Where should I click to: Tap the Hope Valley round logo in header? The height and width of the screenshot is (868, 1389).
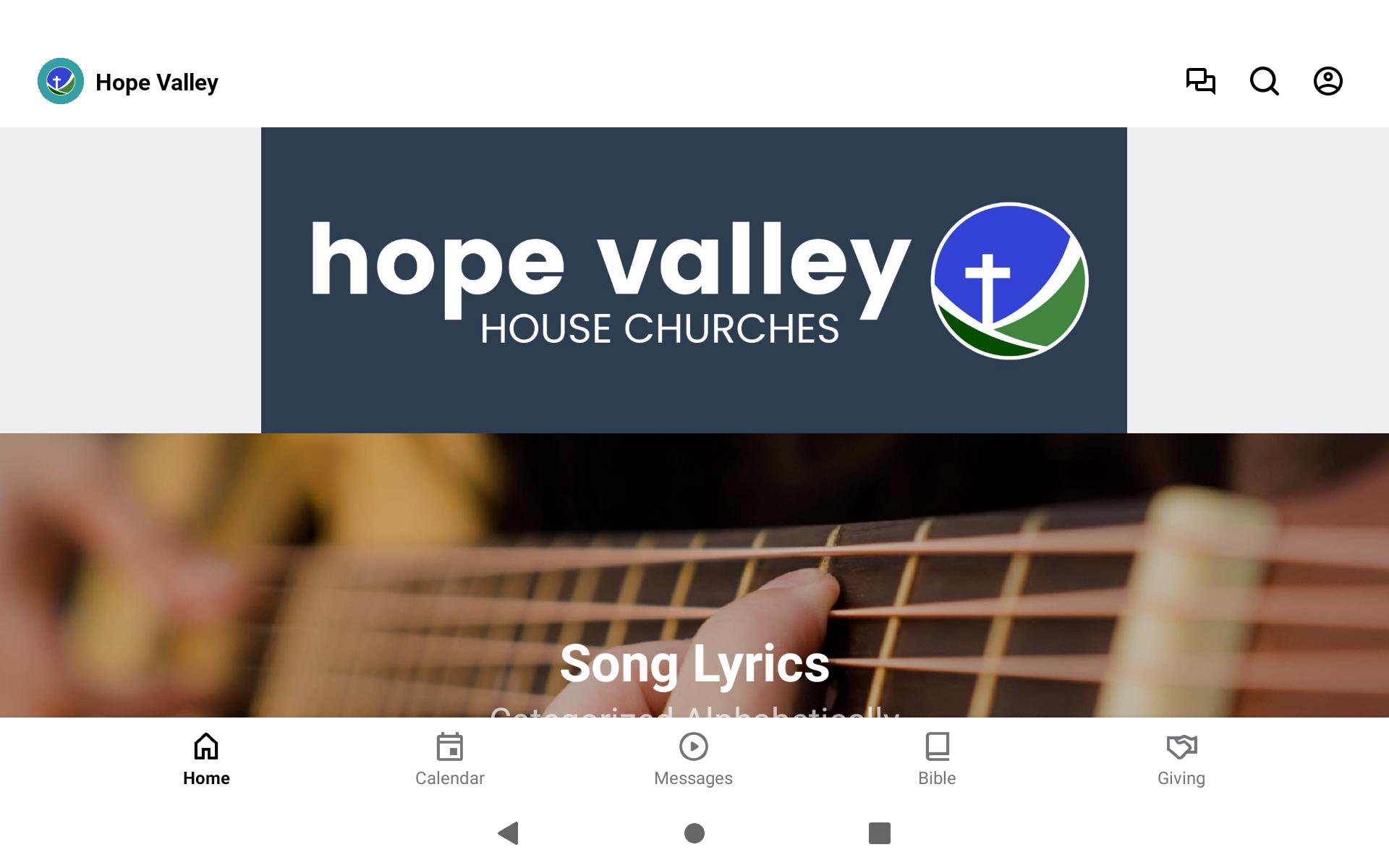click(61, 81)
